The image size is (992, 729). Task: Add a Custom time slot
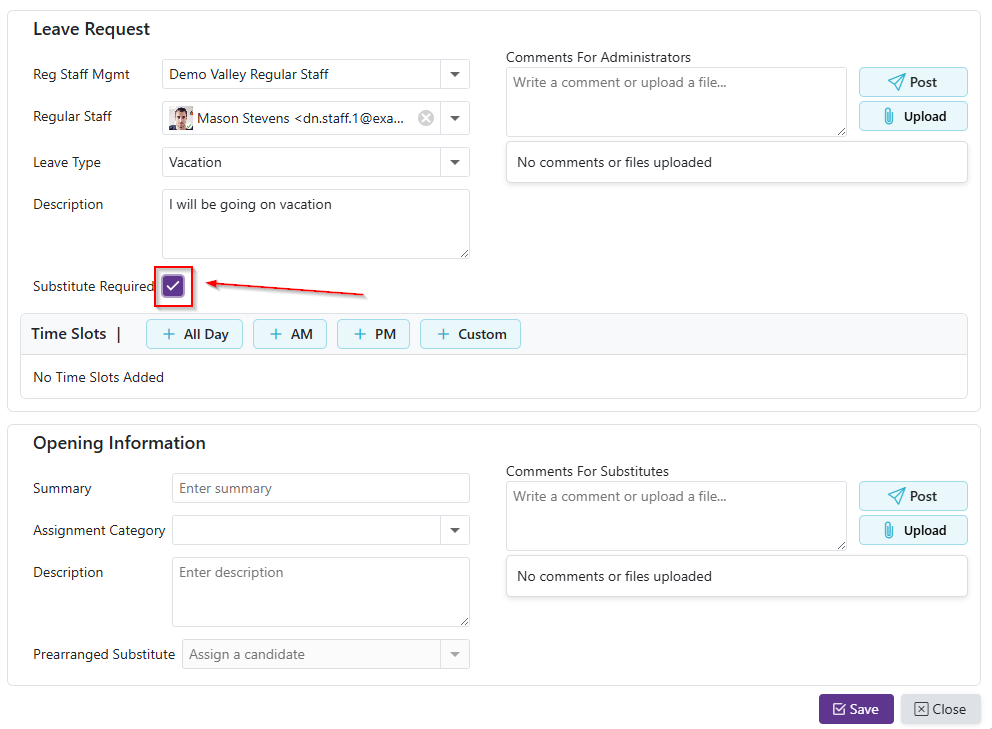[470, 334]
